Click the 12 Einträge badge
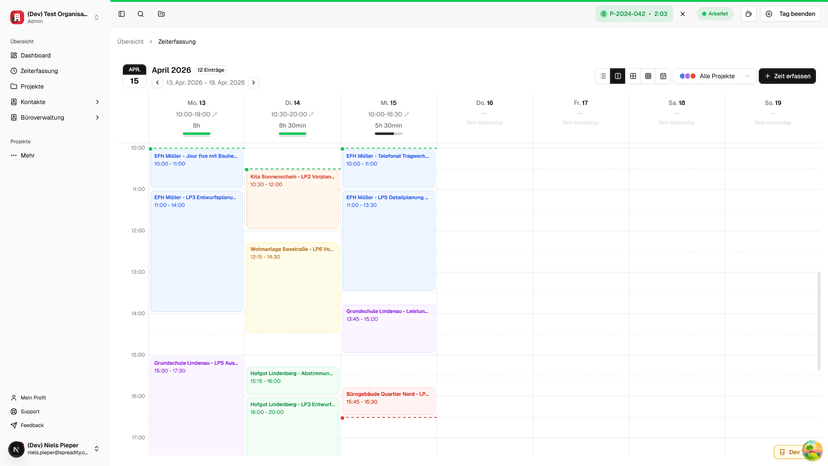The image size is (828, 466). click(x=211, y=70)
